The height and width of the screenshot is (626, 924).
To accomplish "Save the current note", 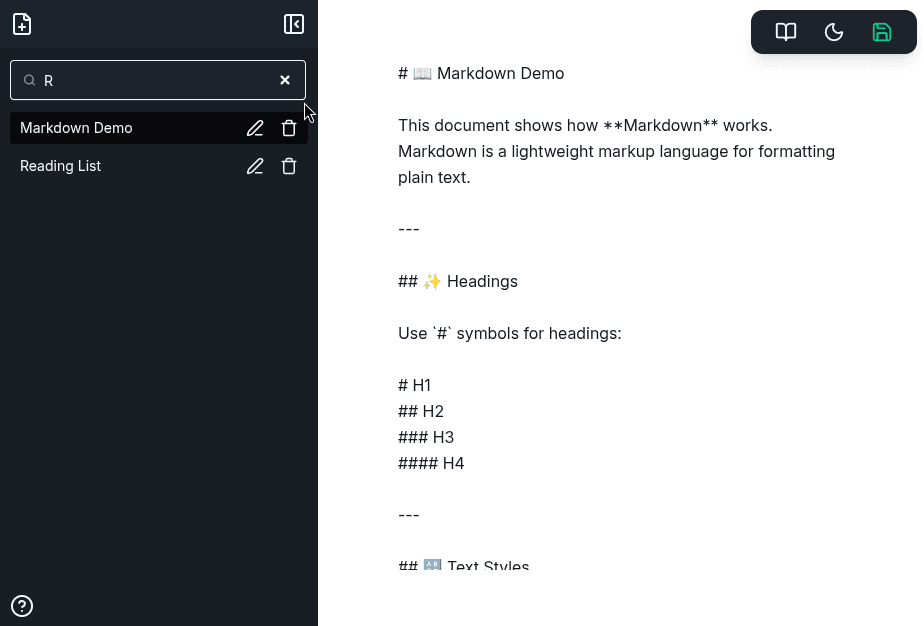I will point(881,31).
